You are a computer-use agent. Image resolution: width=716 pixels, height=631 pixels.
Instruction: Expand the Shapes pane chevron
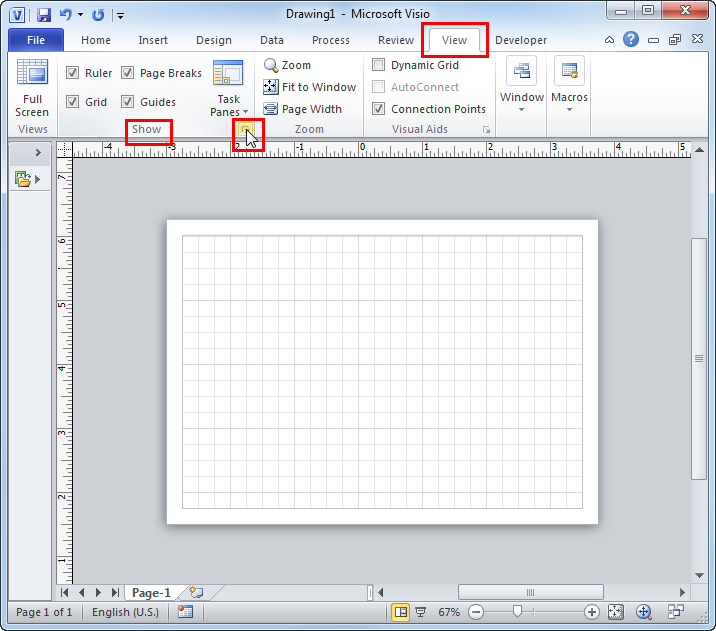click(x=38, y=153)
